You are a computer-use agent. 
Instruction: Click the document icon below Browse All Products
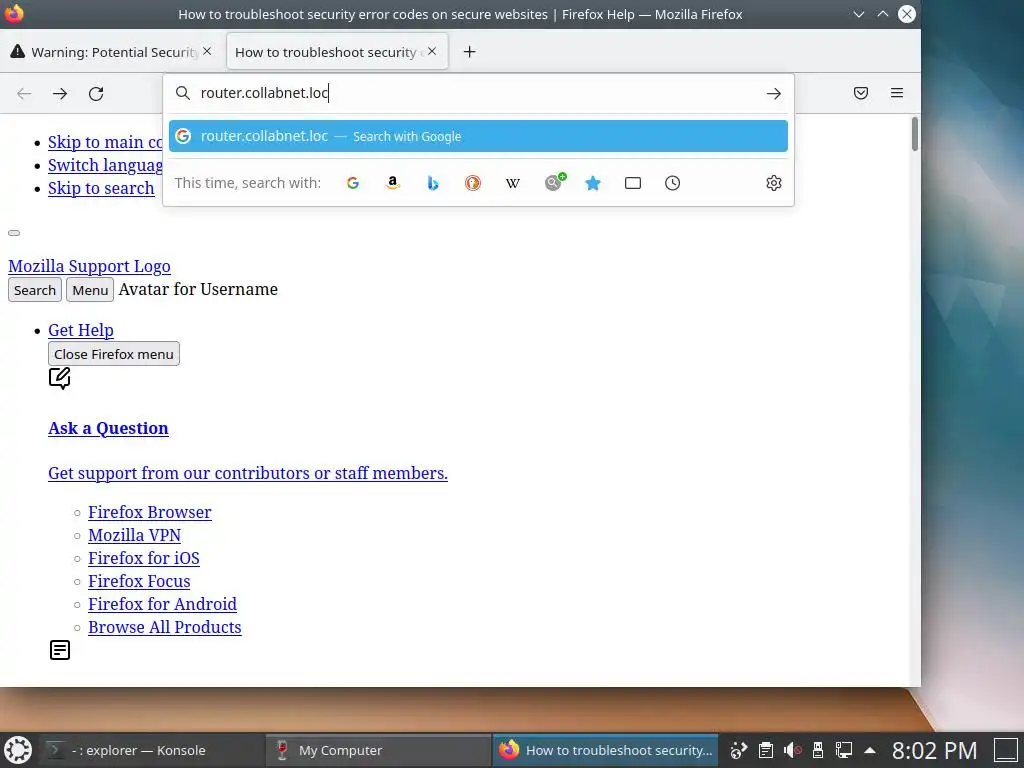[x=60, y=650]
